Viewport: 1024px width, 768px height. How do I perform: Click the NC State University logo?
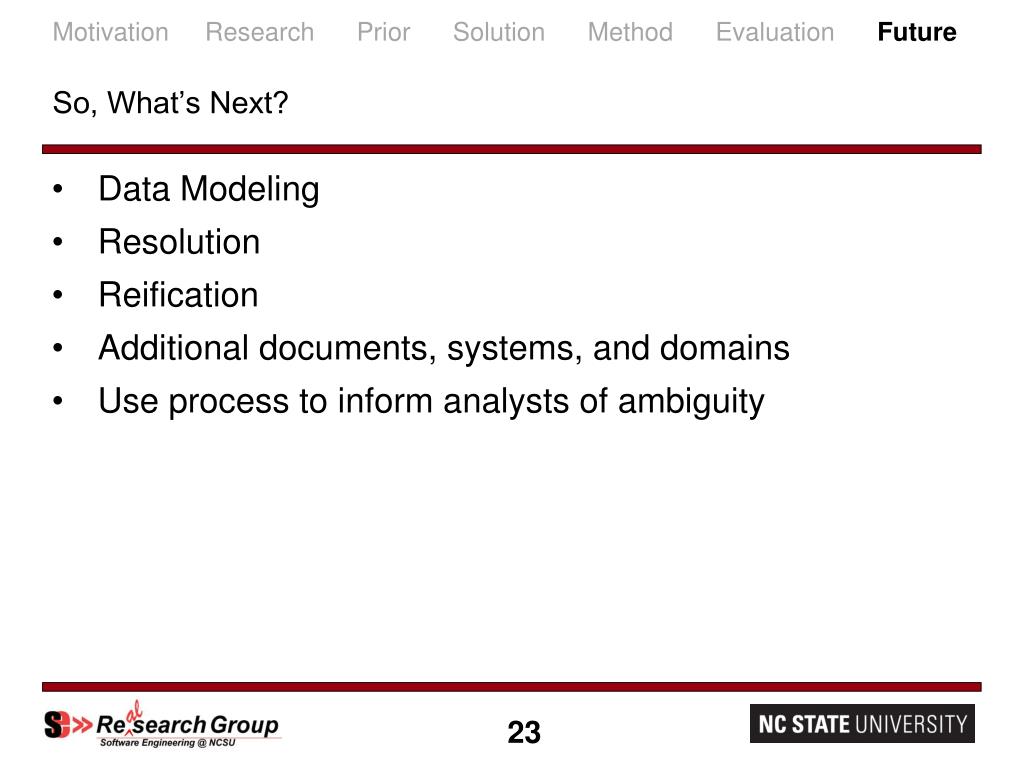(x=862, y=724)
